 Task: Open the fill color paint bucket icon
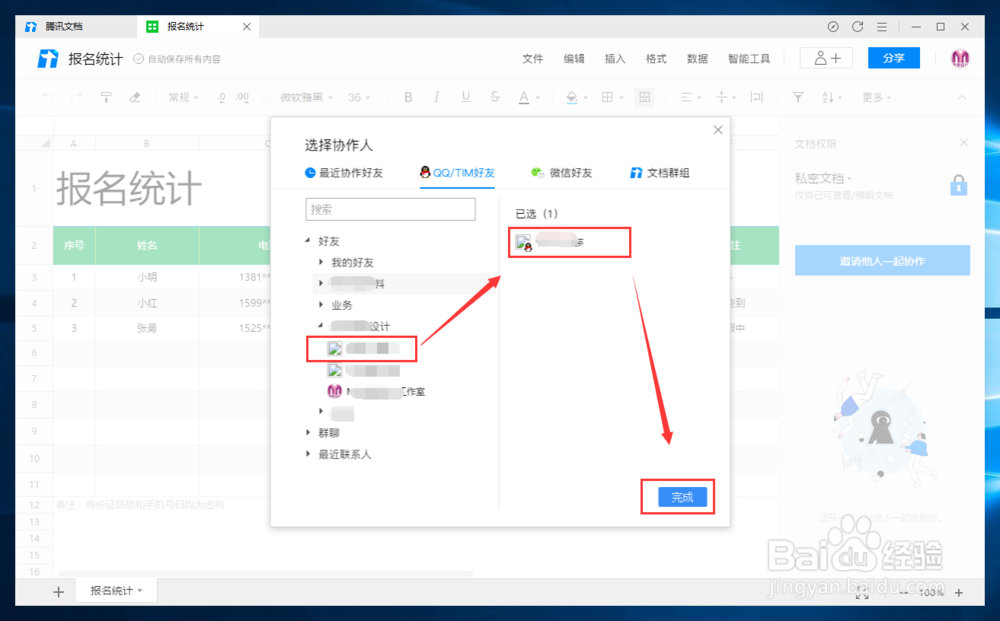(x=571, y=97)
